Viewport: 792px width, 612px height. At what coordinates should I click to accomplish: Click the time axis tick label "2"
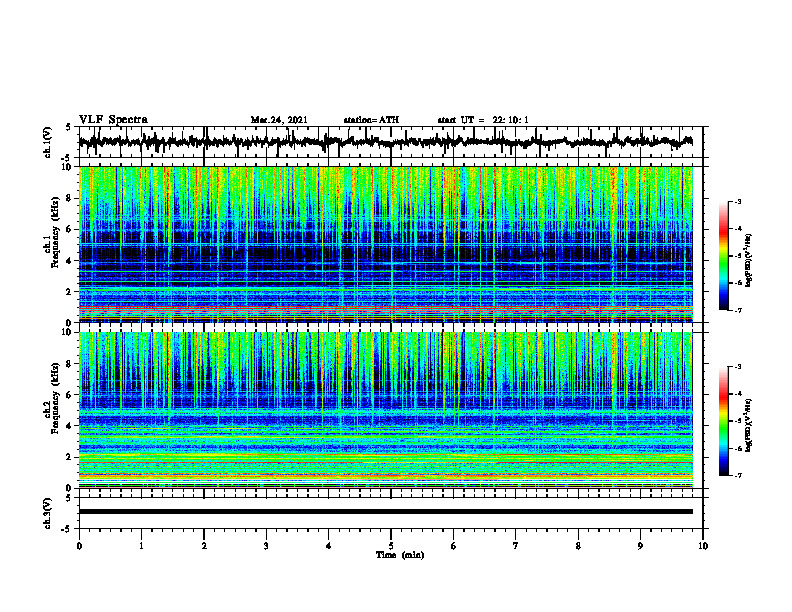(x=204, y=546)
